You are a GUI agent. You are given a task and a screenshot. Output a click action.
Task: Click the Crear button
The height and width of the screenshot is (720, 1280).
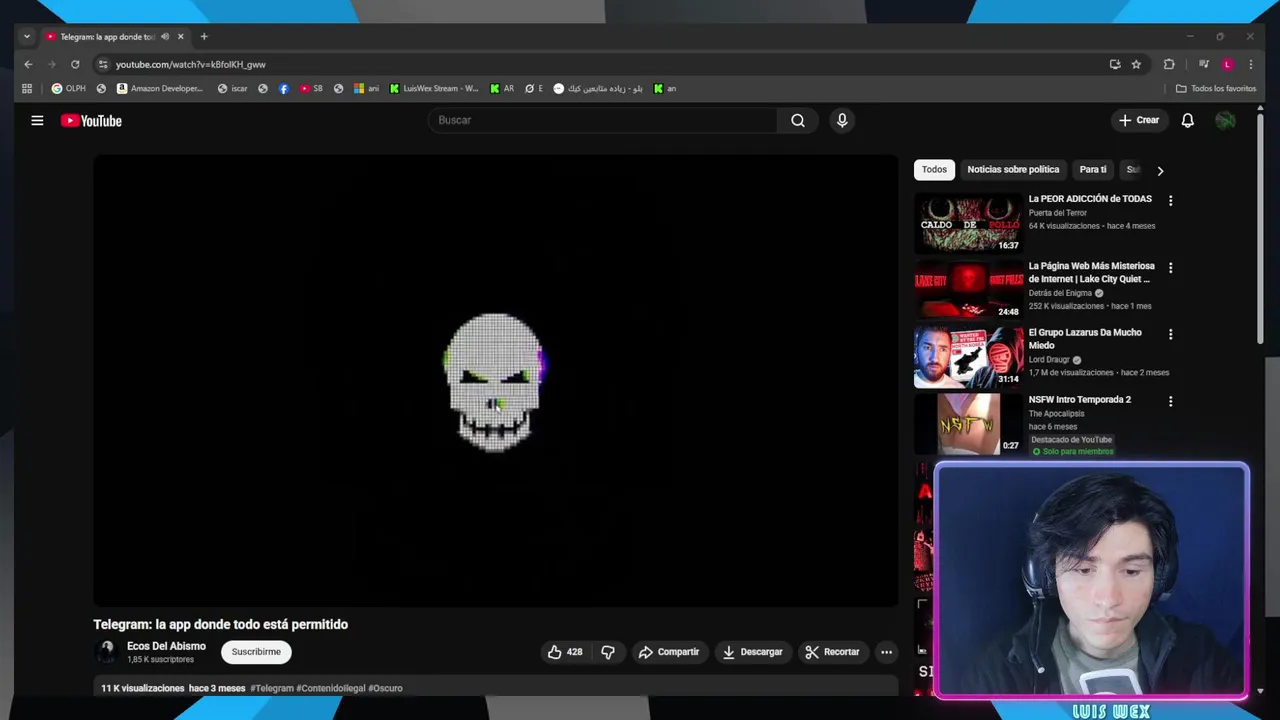click(x=1139, y=120)
